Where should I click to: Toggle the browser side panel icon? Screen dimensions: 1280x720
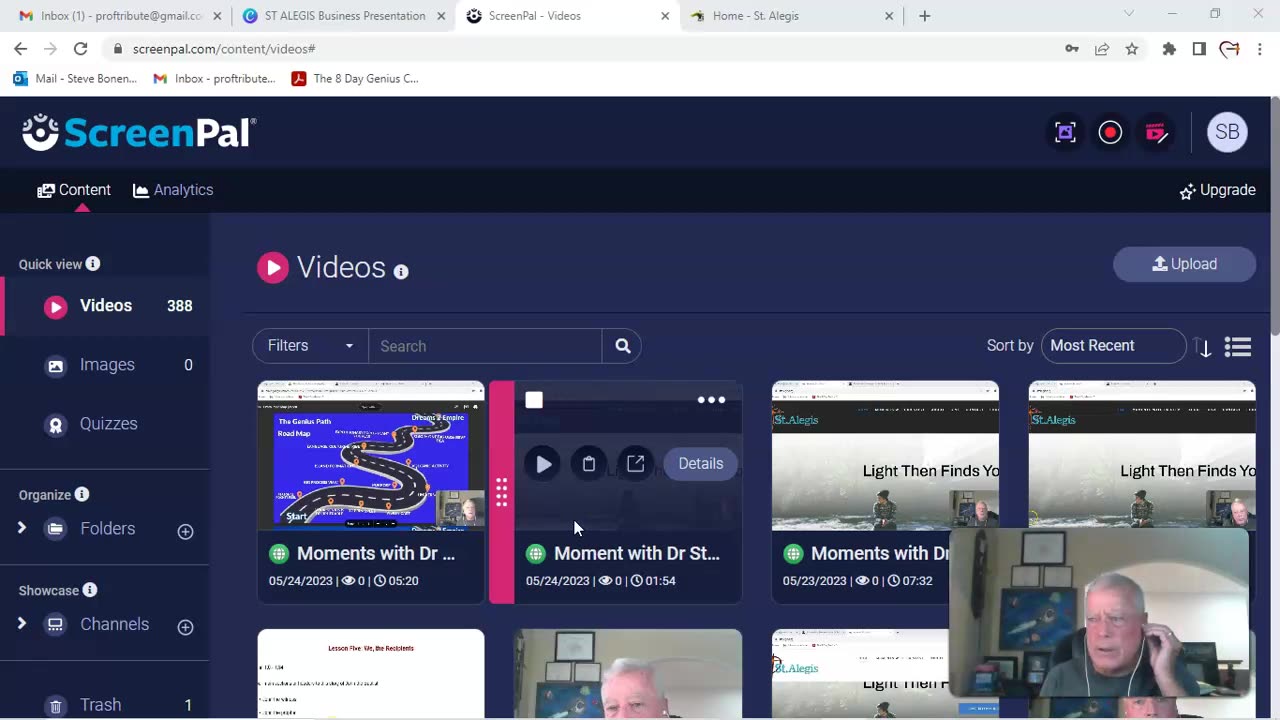[1199, 49]
